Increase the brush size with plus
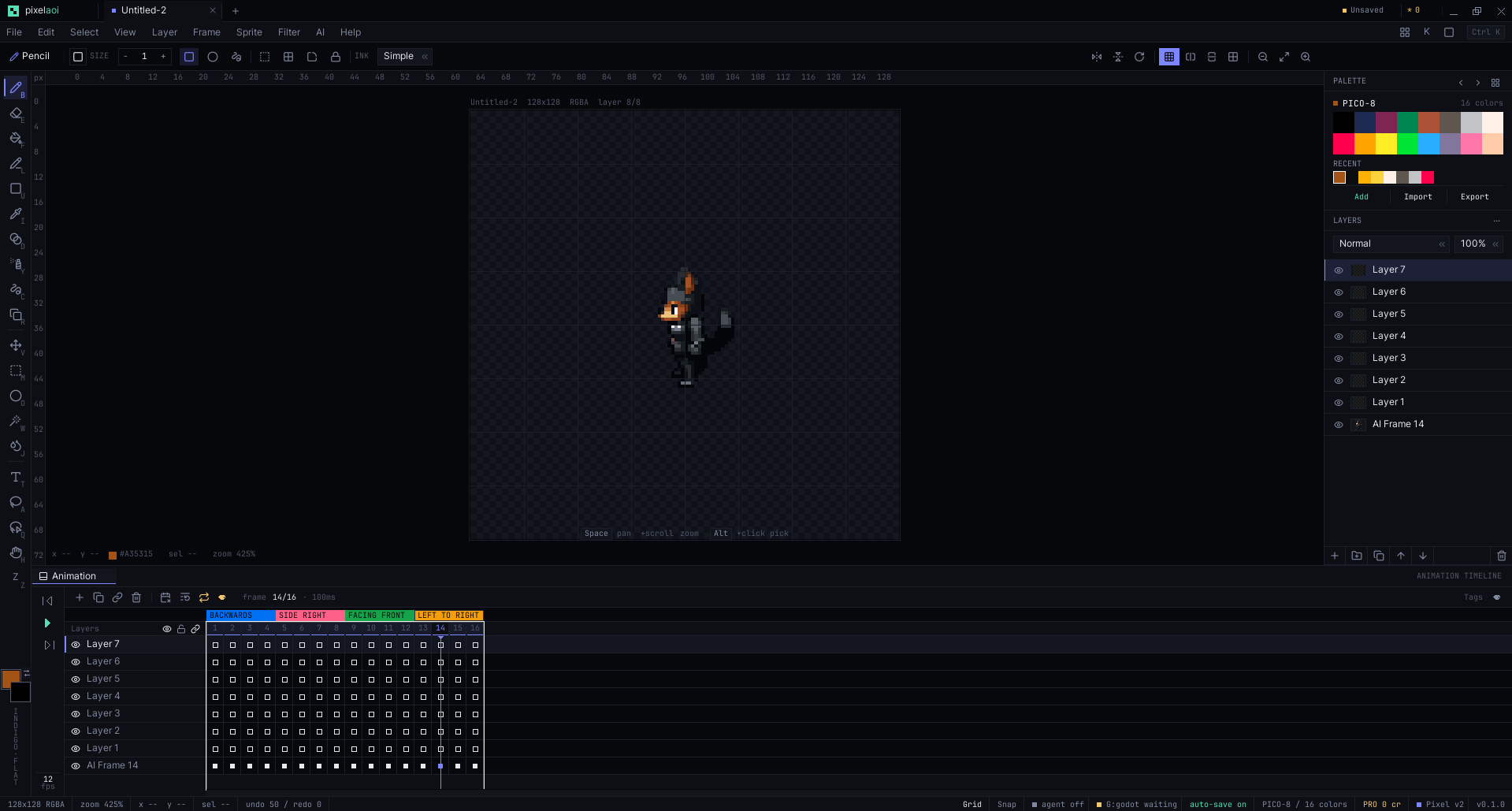This screenshot has height=811, width=1512. tap(163, 57)
